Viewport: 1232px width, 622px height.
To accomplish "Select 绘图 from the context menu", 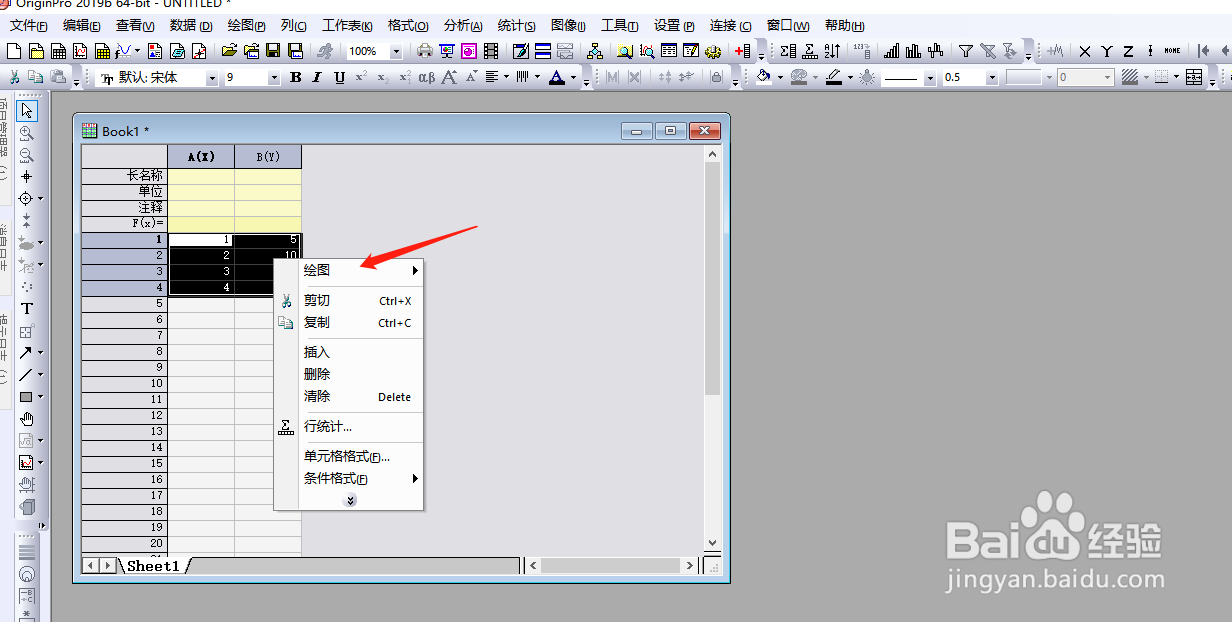I will 316,270.
